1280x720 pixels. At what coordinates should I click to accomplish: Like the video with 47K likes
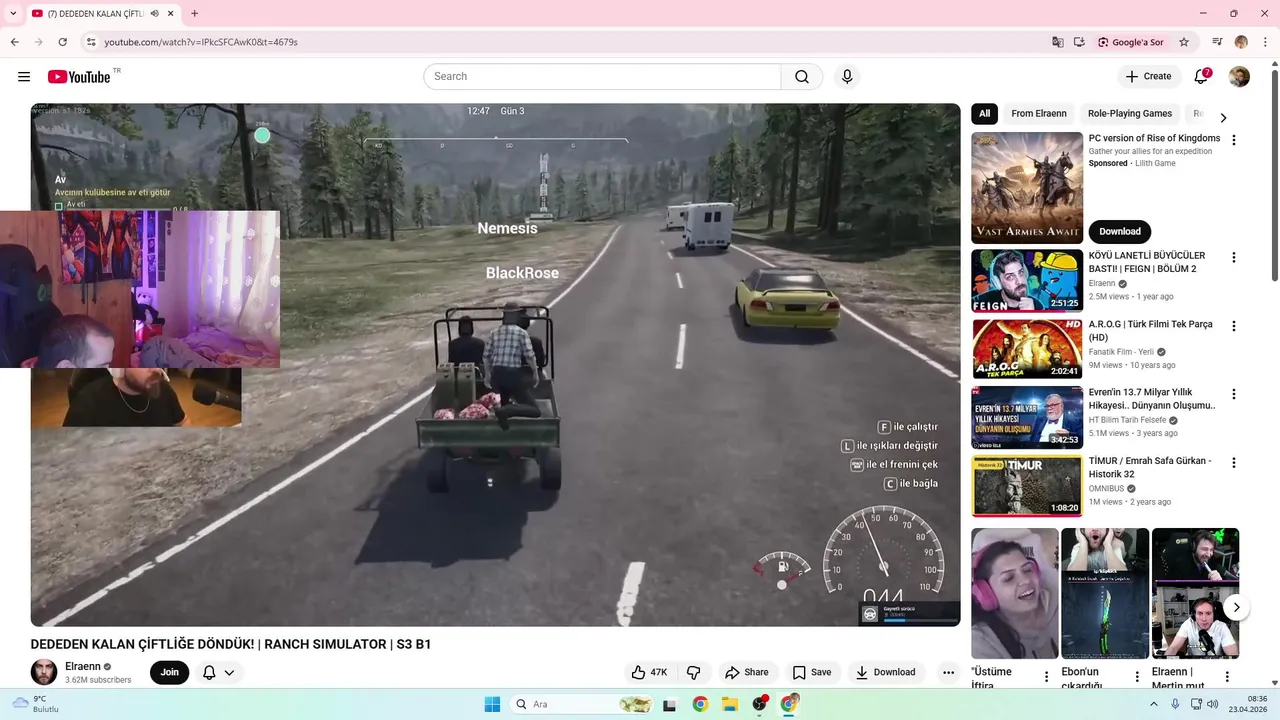point(648,672)
